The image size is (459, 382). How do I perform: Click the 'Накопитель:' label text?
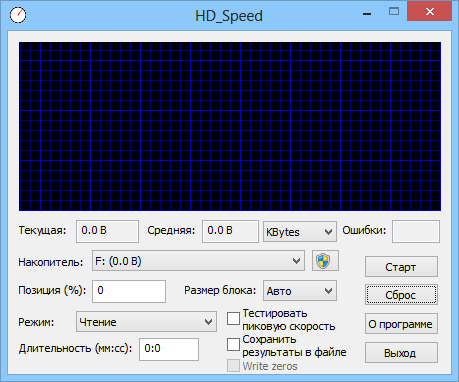pos(51,262)
